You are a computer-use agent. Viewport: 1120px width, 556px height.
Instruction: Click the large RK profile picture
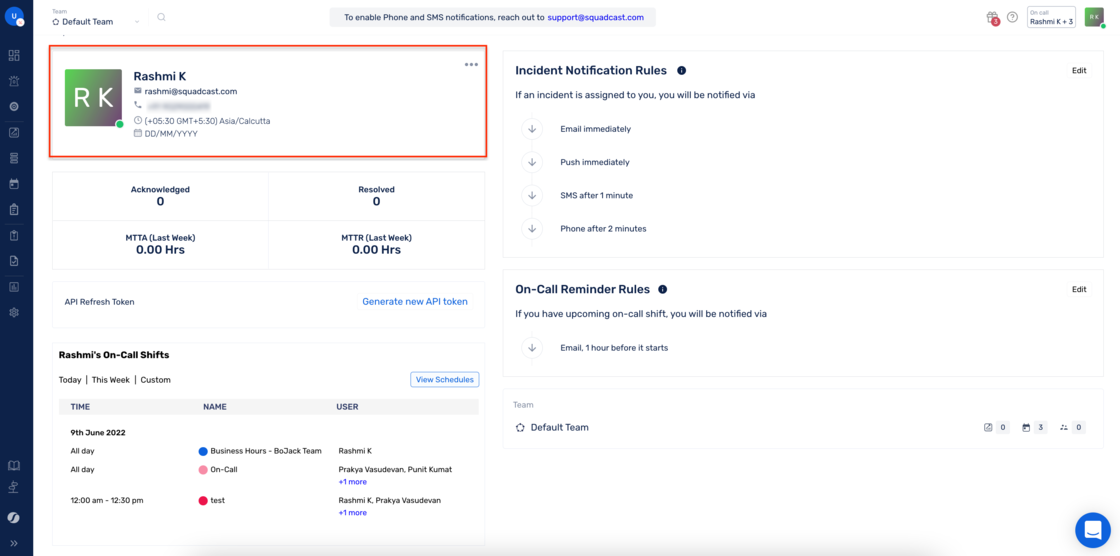point(93,98)
